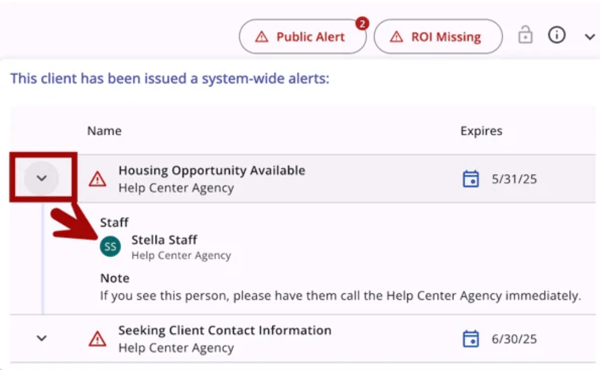Click the warning triangle in Public Alert
This screenshot has width=600, height=370.
point(262,37)
